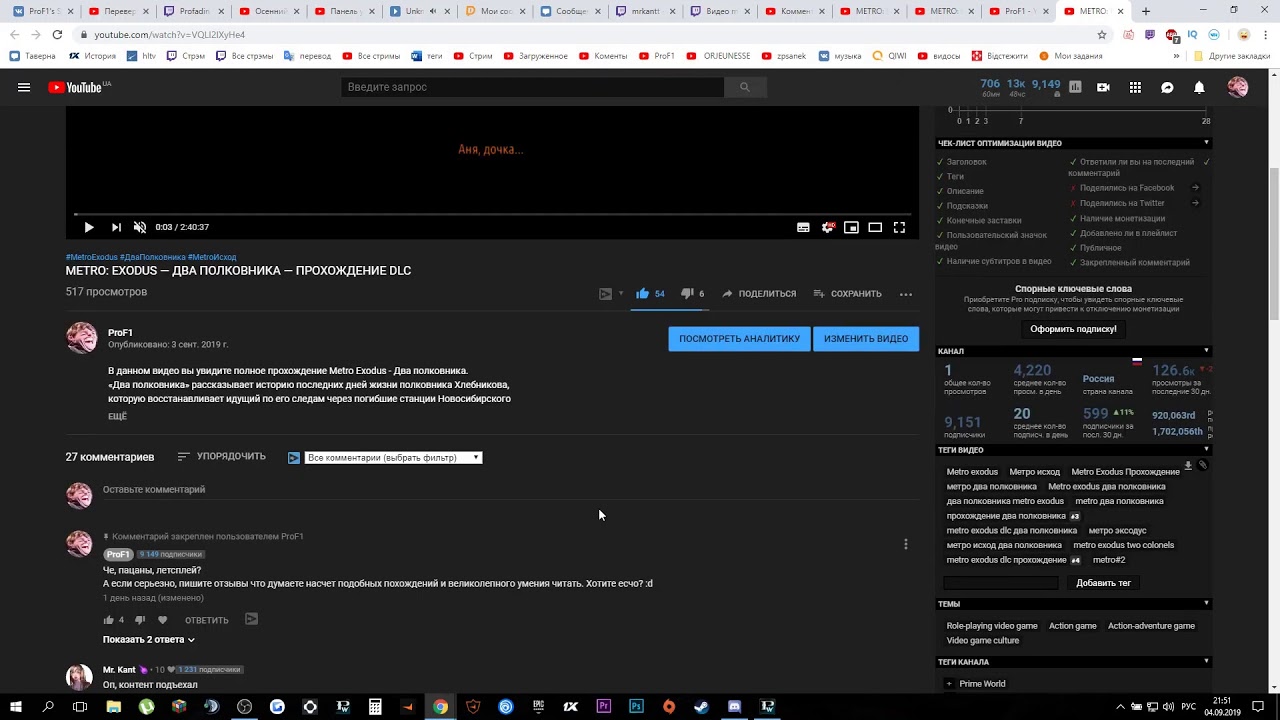Image resolution: width=1280 pixels, height=720 pixels.
Task: Open the messages share-bubble icon
Action: tap(1167, 87)
